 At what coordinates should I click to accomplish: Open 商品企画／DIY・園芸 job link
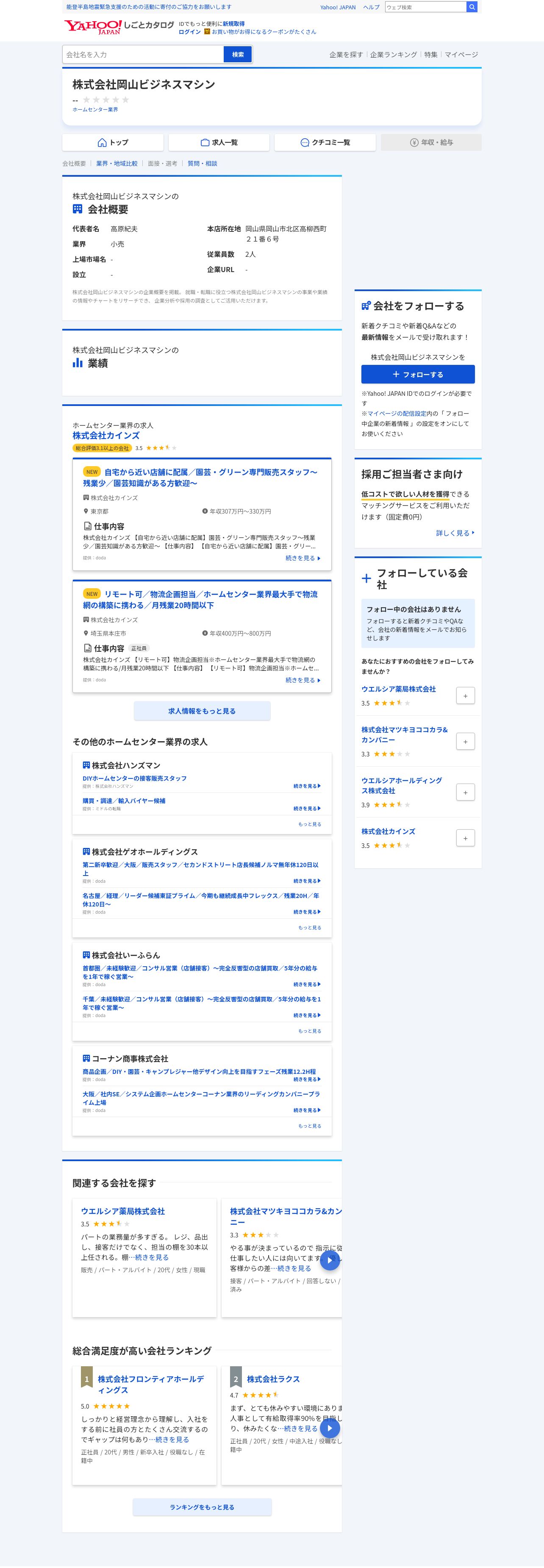[x=199, y=1072]
